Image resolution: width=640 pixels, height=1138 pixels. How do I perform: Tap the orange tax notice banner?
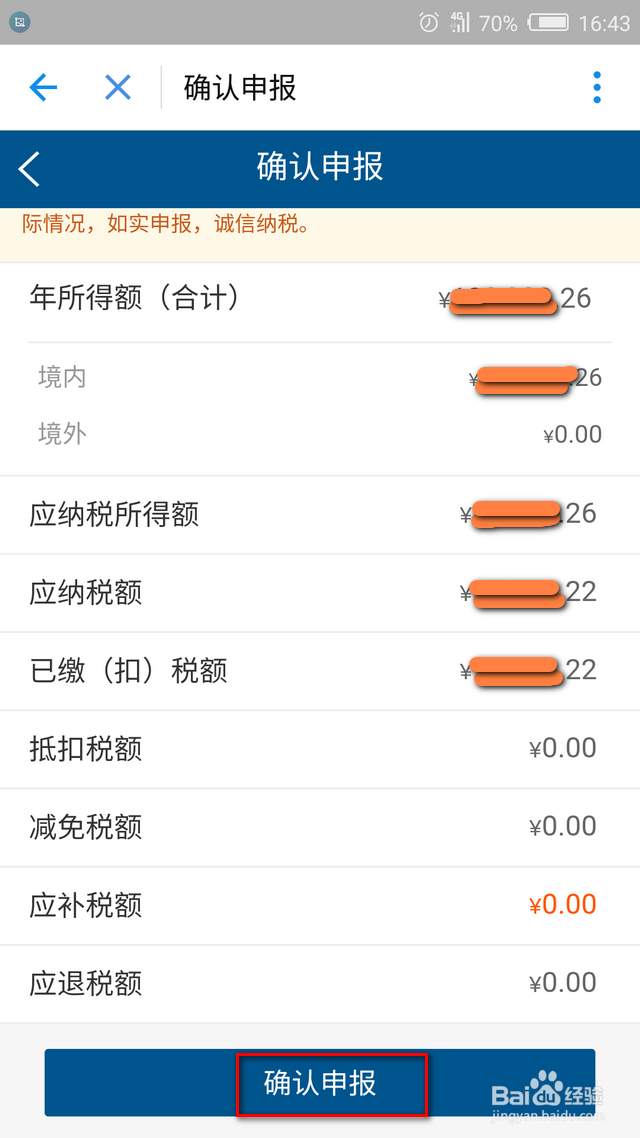point(320,223)
